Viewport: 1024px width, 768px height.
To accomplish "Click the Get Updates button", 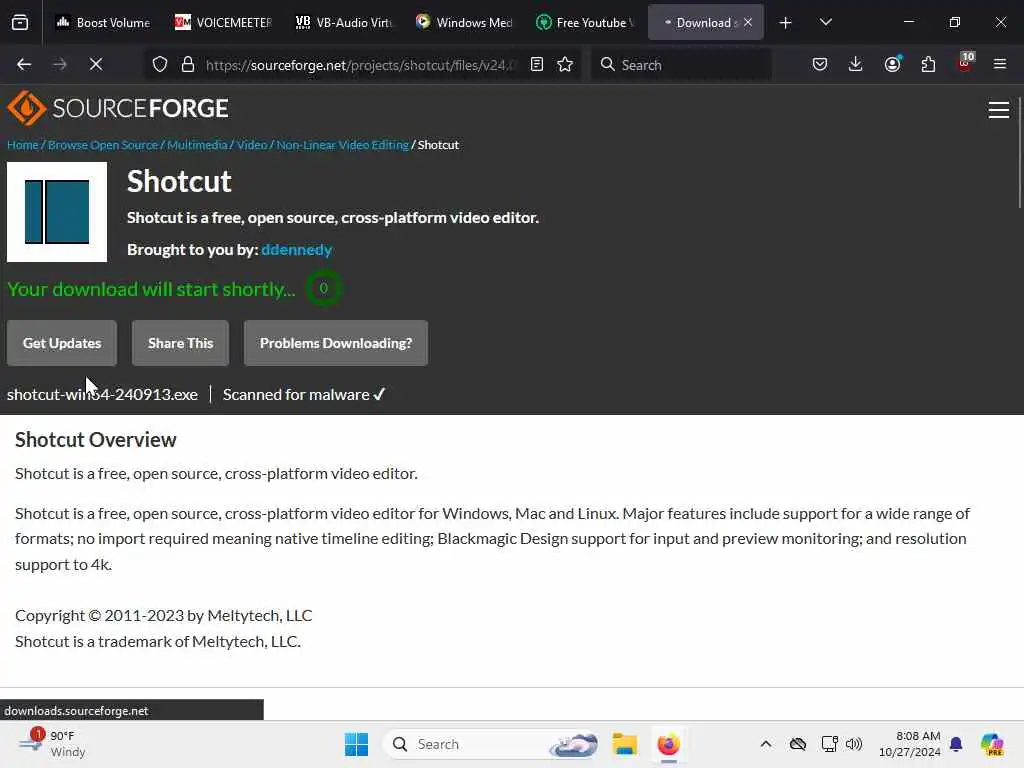I will [x=62, y=343].
